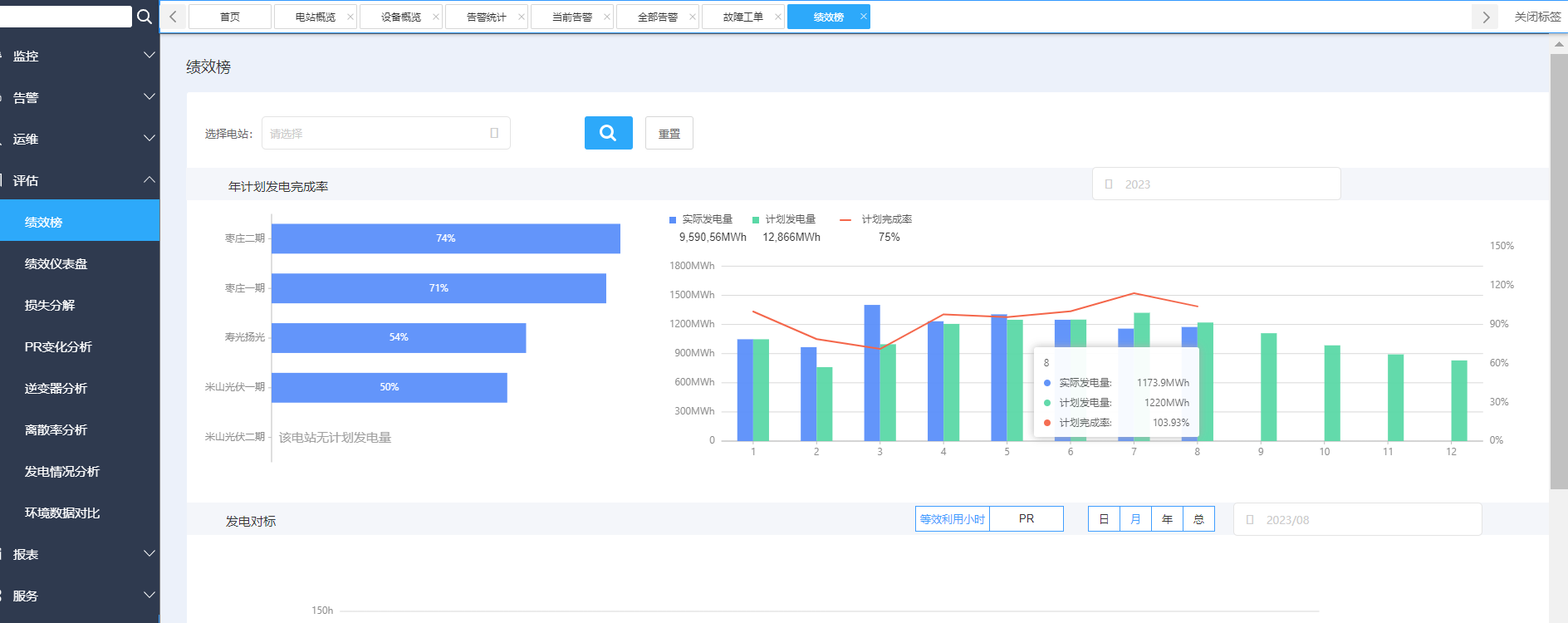Switch period to 年

click(1167, 519)
